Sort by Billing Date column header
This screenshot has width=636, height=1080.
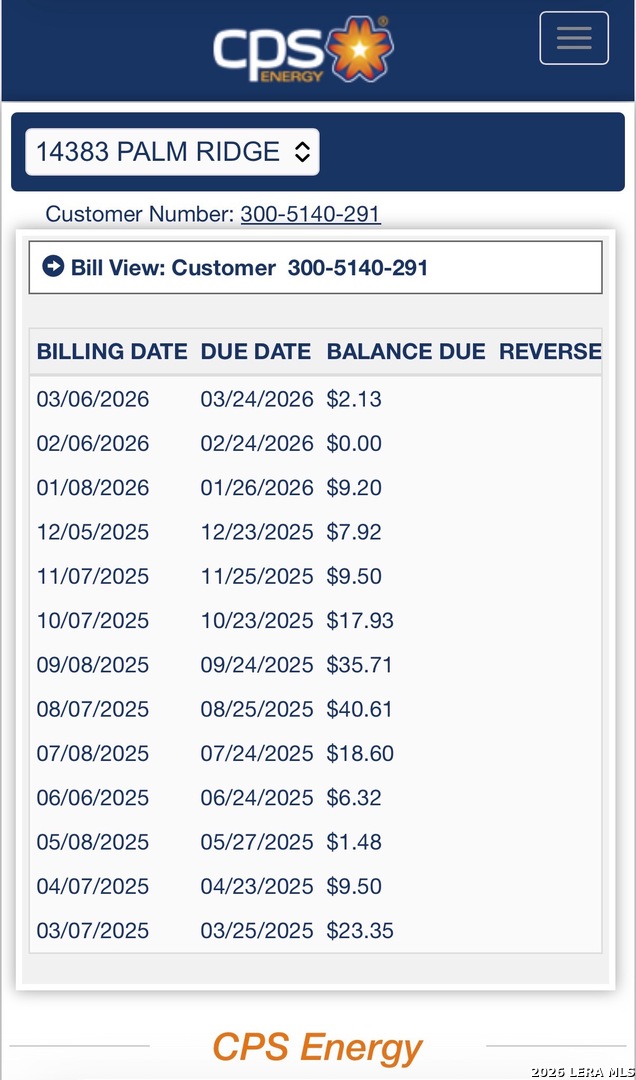(x=112, y=352)
